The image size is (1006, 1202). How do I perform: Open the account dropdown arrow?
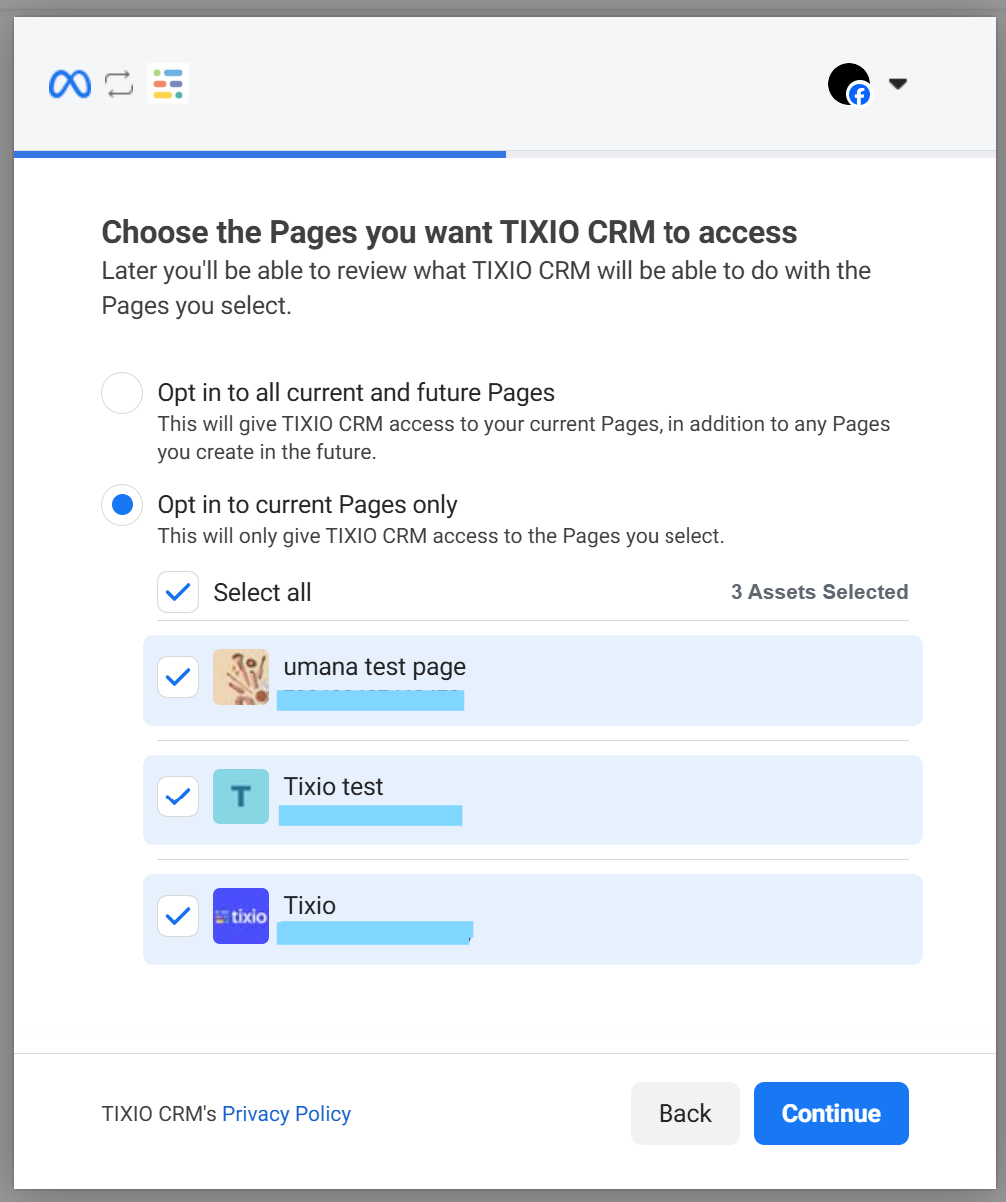click(x=897, y=84)
